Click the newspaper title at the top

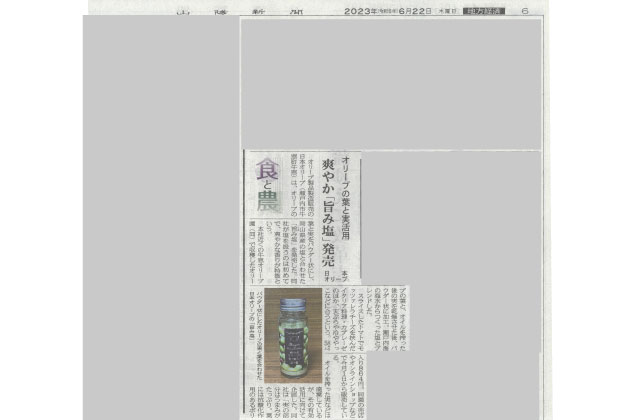click(240, 11)
